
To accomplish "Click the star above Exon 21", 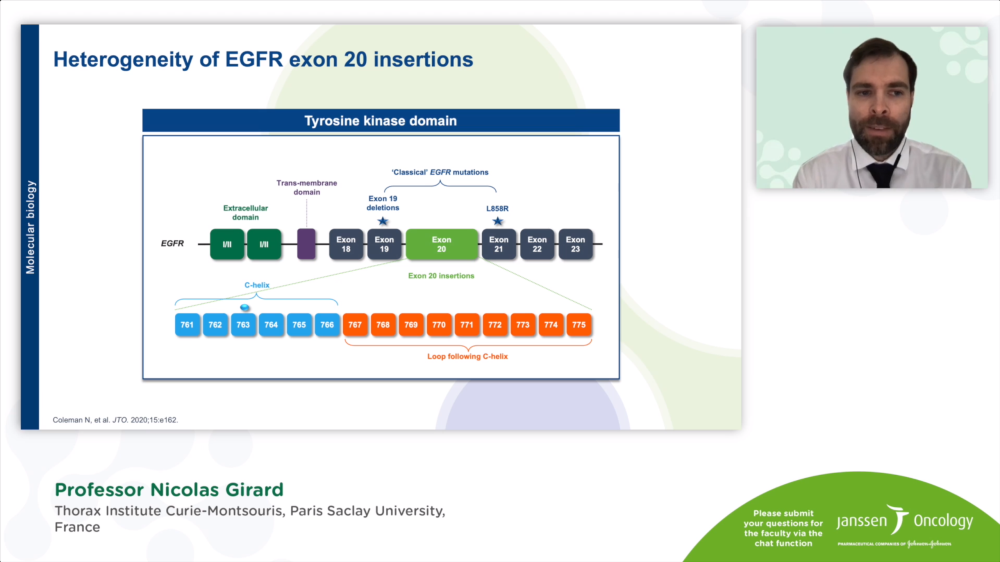I will point(498,221).
